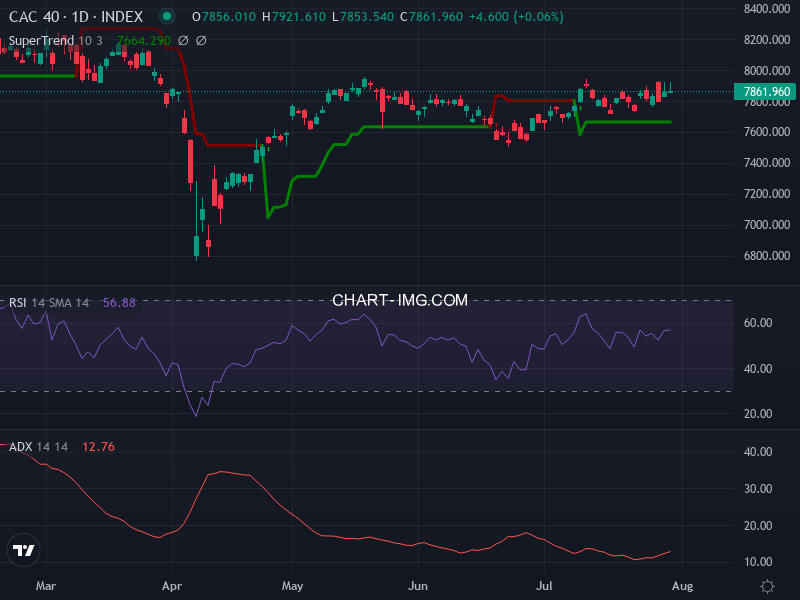
Task: Click first SuperTrend empty-value symbol
Action: (183, 40)
